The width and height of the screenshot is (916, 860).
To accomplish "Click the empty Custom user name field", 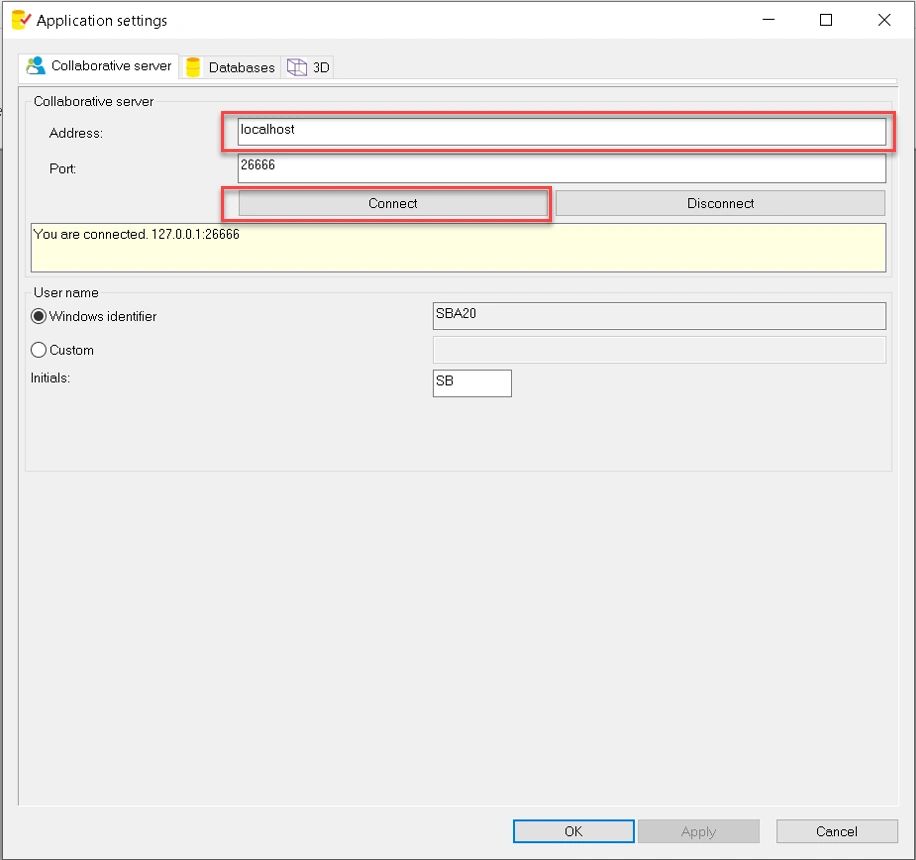I will [659, 349].
